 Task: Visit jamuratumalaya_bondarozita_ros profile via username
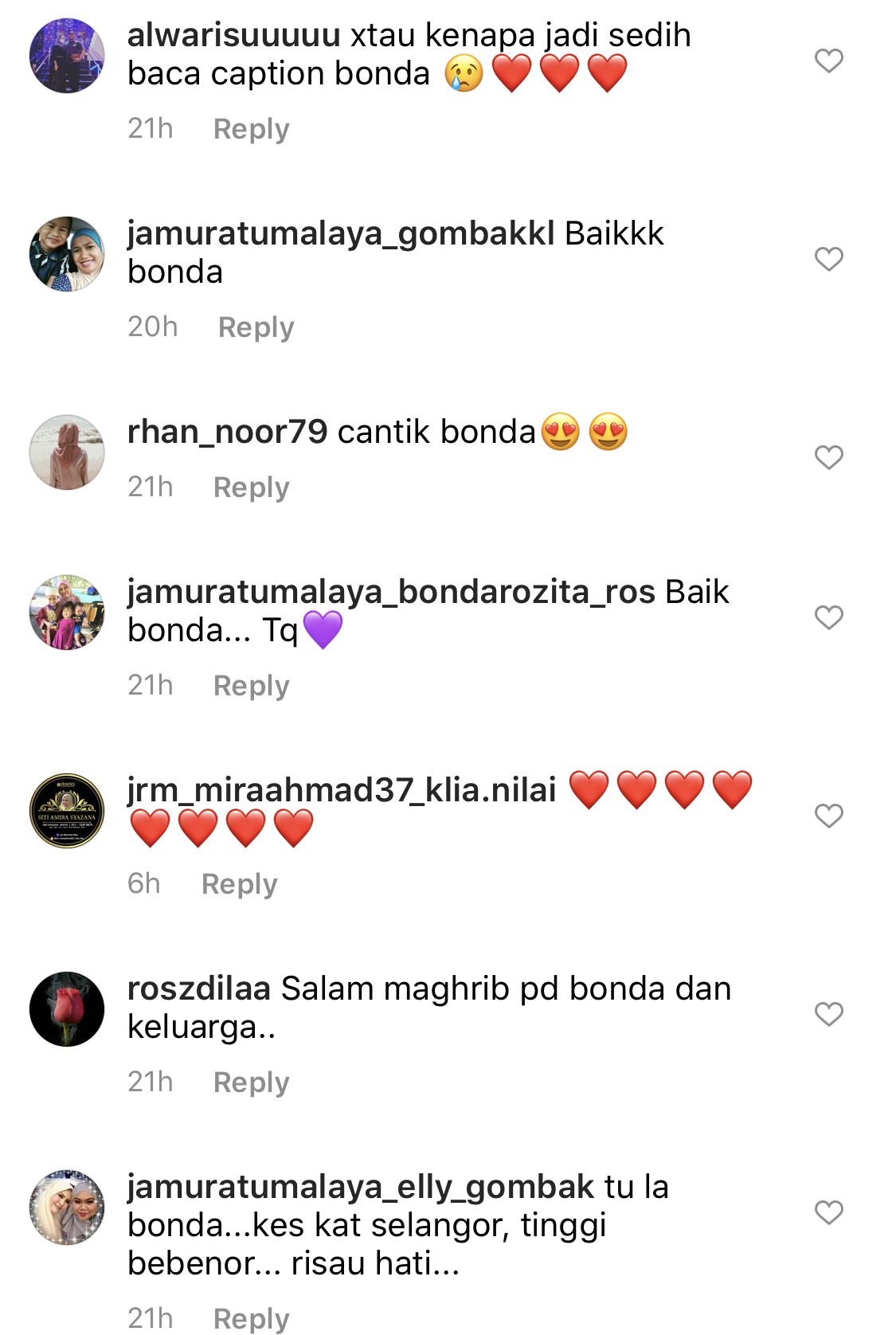tap(391, 593)
